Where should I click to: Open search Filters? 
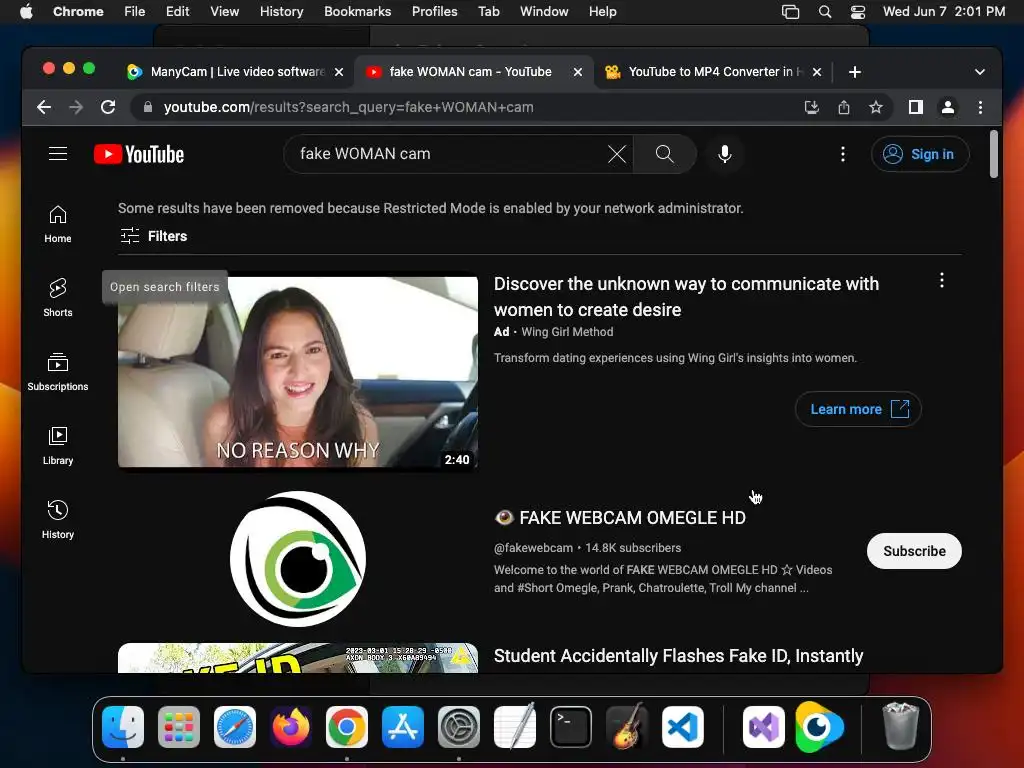point(154,236)
